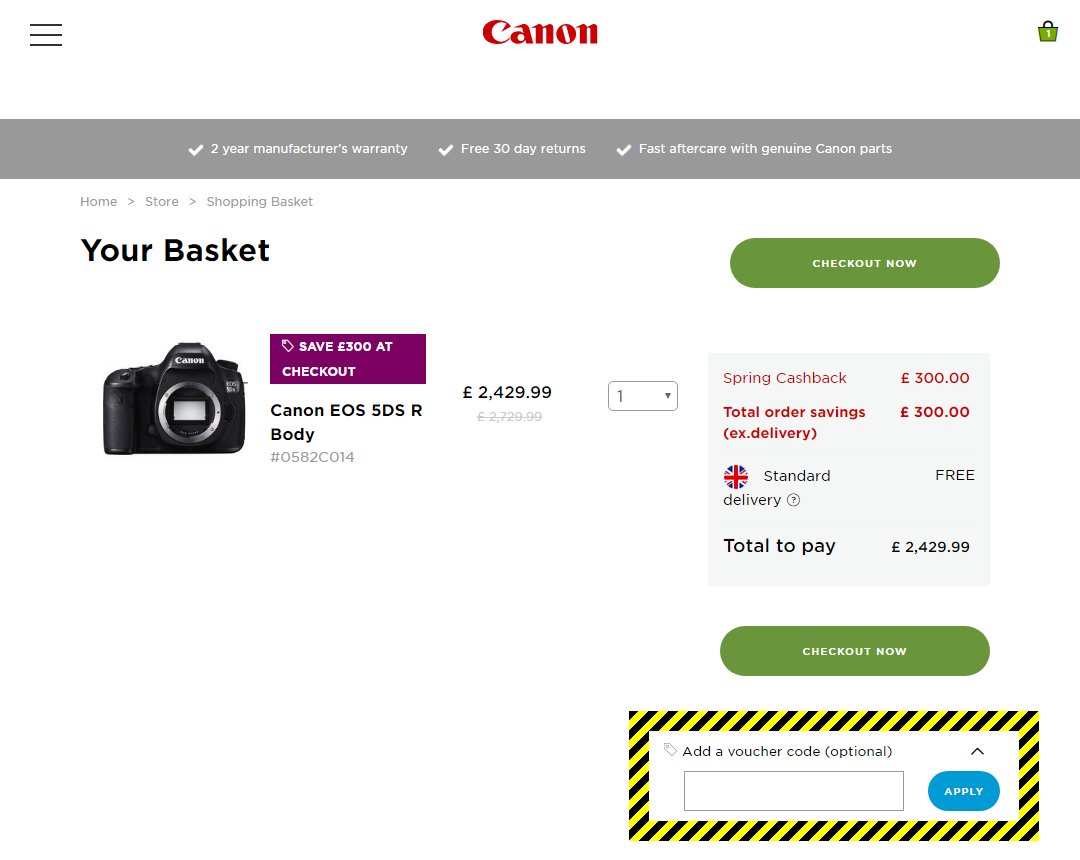Go to Home breadcrumb
The height and width of the screenshot is (860, 1080).
[98, 202]
